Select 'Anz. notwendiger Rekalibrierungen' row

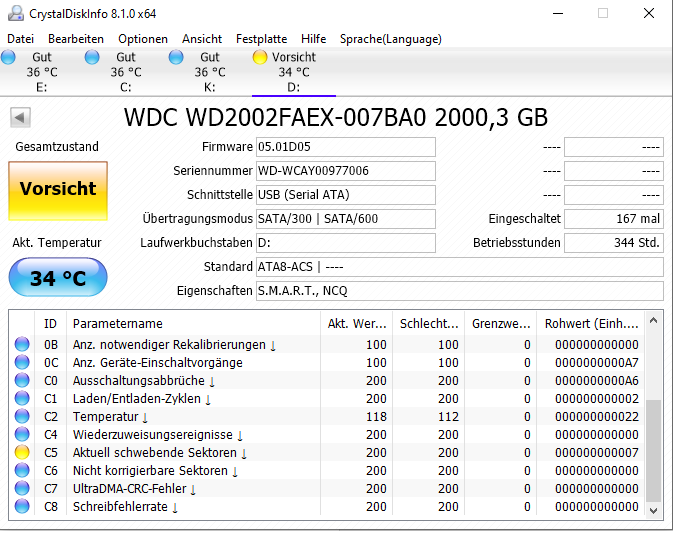tap(327, 344)
